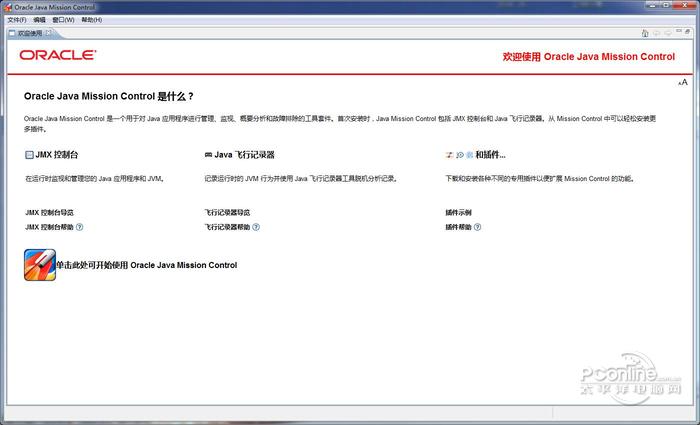
Task: Click the application icon in title bar
Action: pos(8,7)
